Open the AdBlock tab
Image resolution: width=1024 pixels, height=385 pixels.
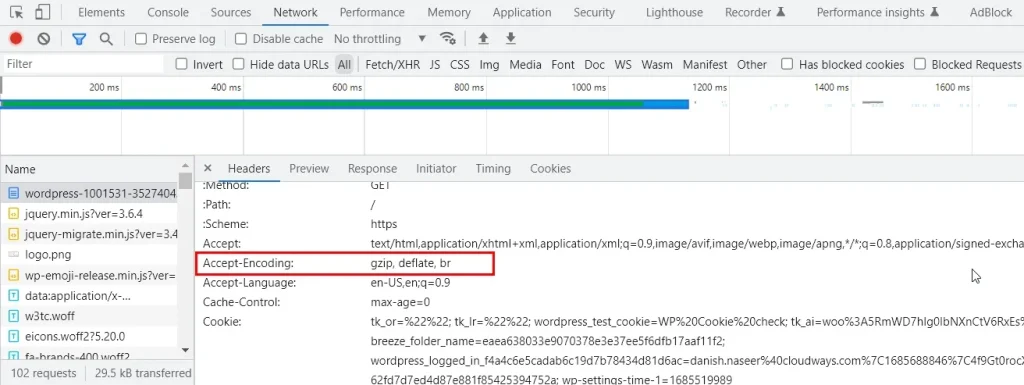(991, 12)
